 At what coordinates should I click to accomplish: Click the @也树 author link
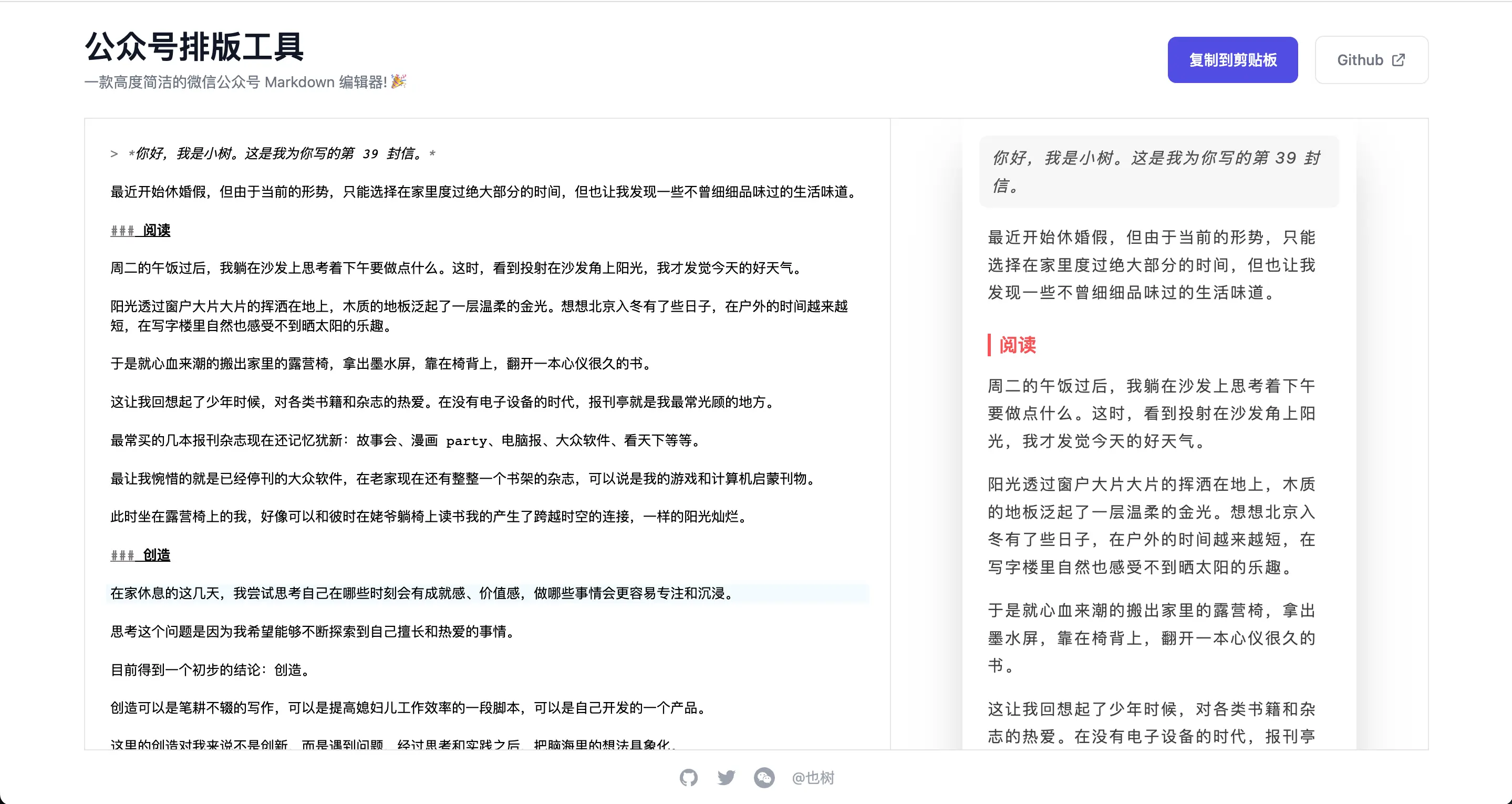[x=813, y=778]
